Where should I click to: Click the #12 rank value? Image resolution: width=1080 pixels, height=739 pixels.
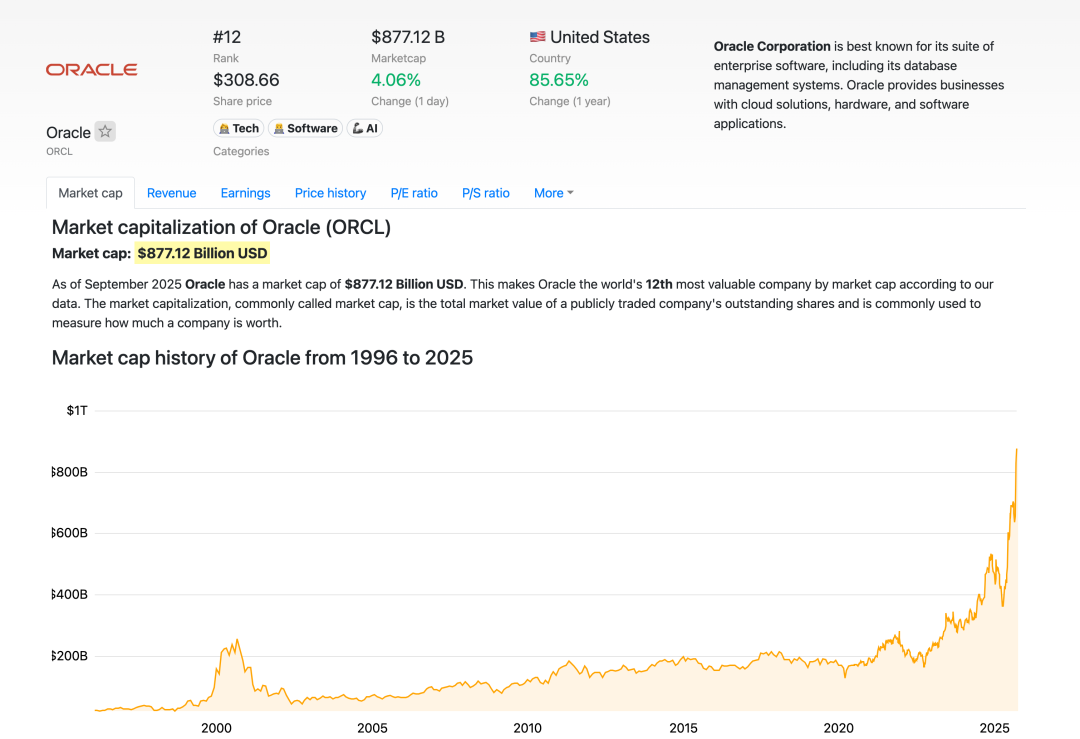(x=227, y=37)
